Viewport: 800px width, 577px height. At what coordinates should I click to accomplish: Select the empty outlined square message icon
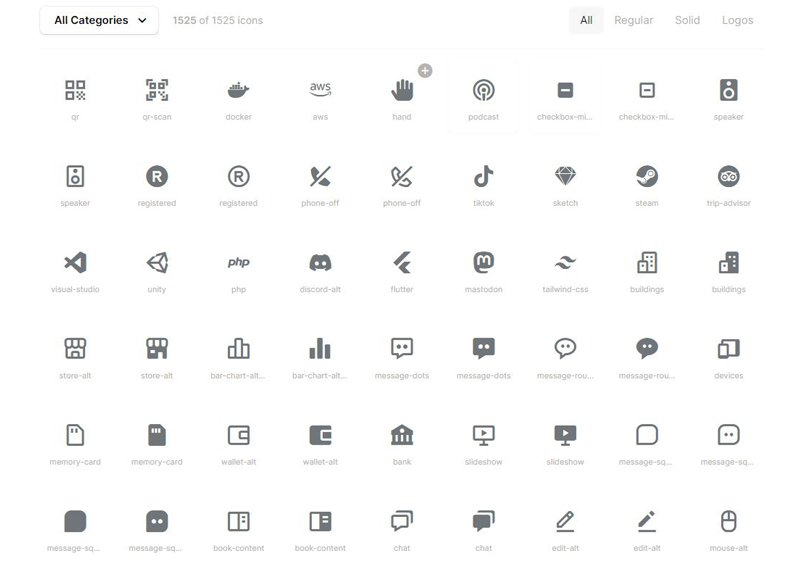coord(647,435)
